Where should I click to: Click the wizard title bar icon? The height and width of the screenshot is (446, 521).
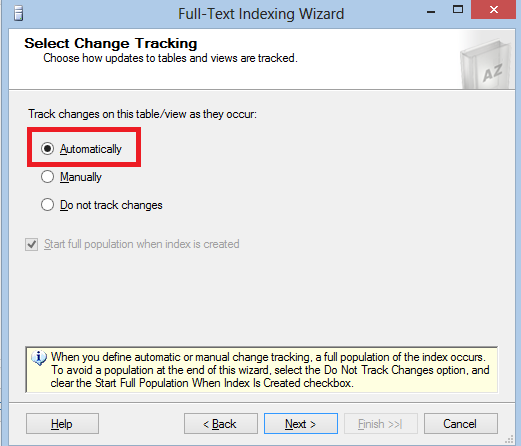(19, 14)
